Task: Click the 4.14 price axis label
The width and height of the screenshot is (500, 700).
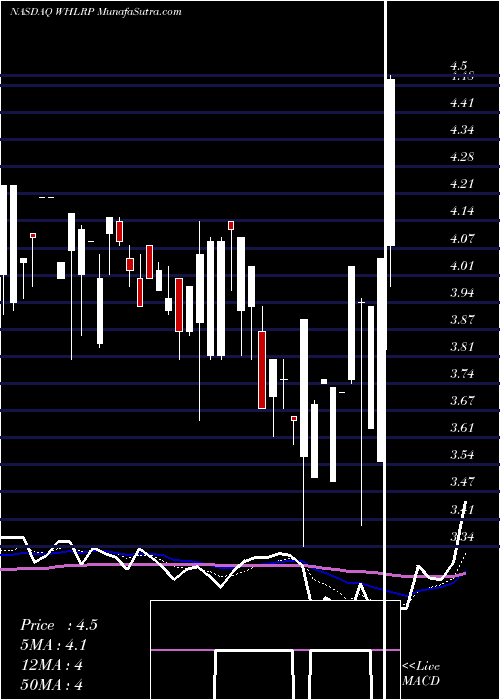Action: [x=462, y=211]
